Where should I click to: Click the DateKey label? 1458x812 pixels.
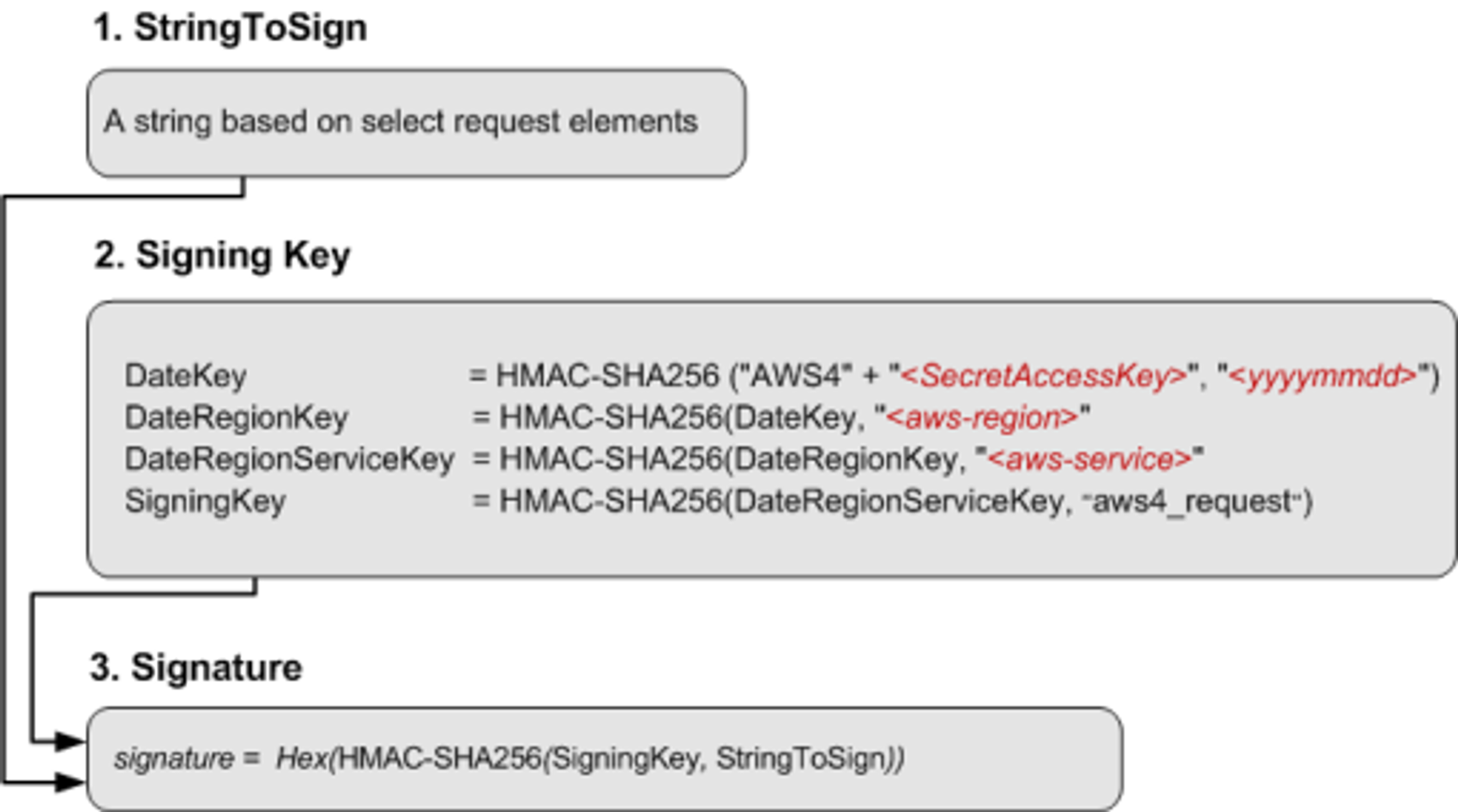click(x=185, y=376)
